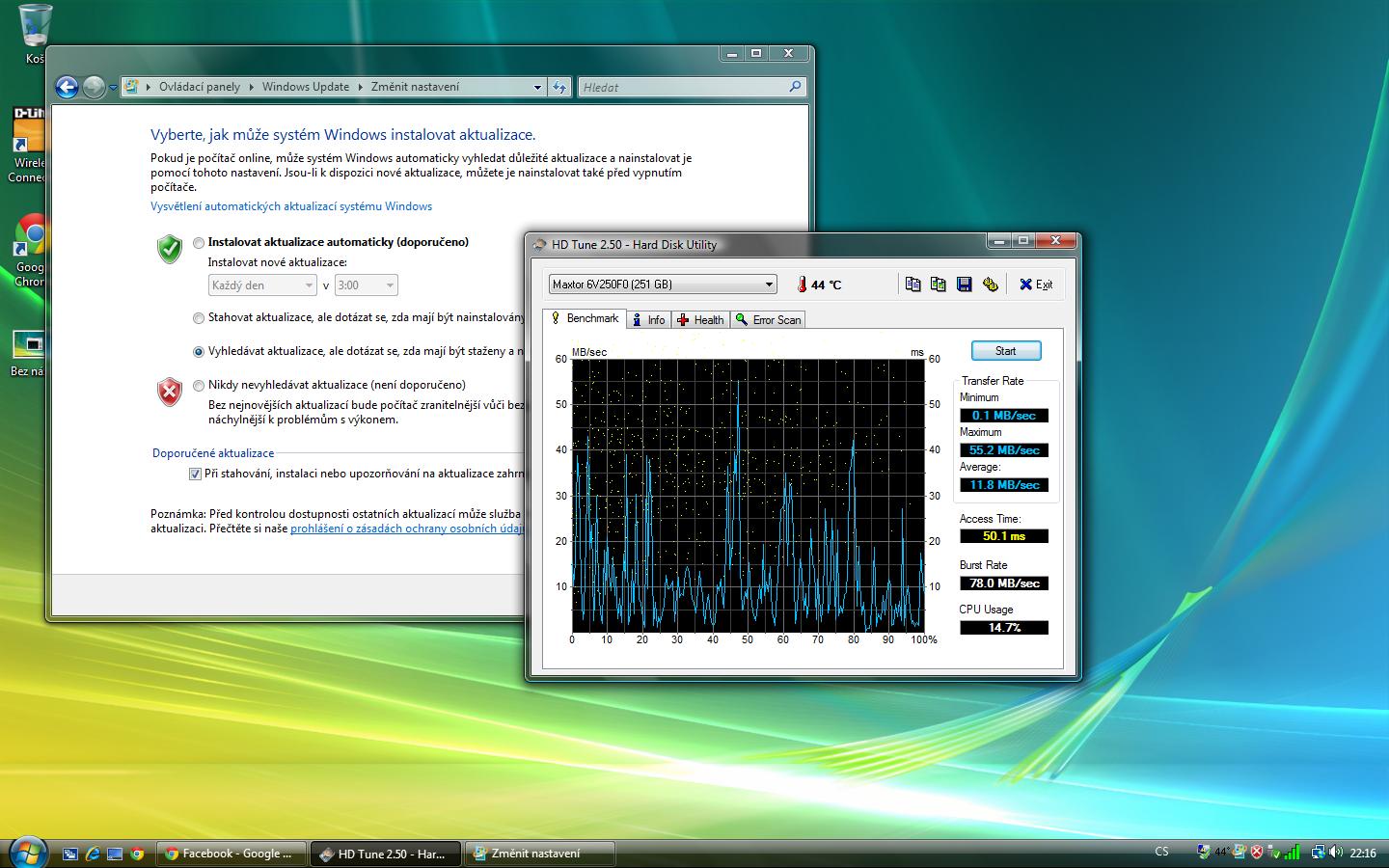This screenshot has width=1389, height=868.
Task: Open the Google Chrome desktop shortcut
Action: click(31, 249)
